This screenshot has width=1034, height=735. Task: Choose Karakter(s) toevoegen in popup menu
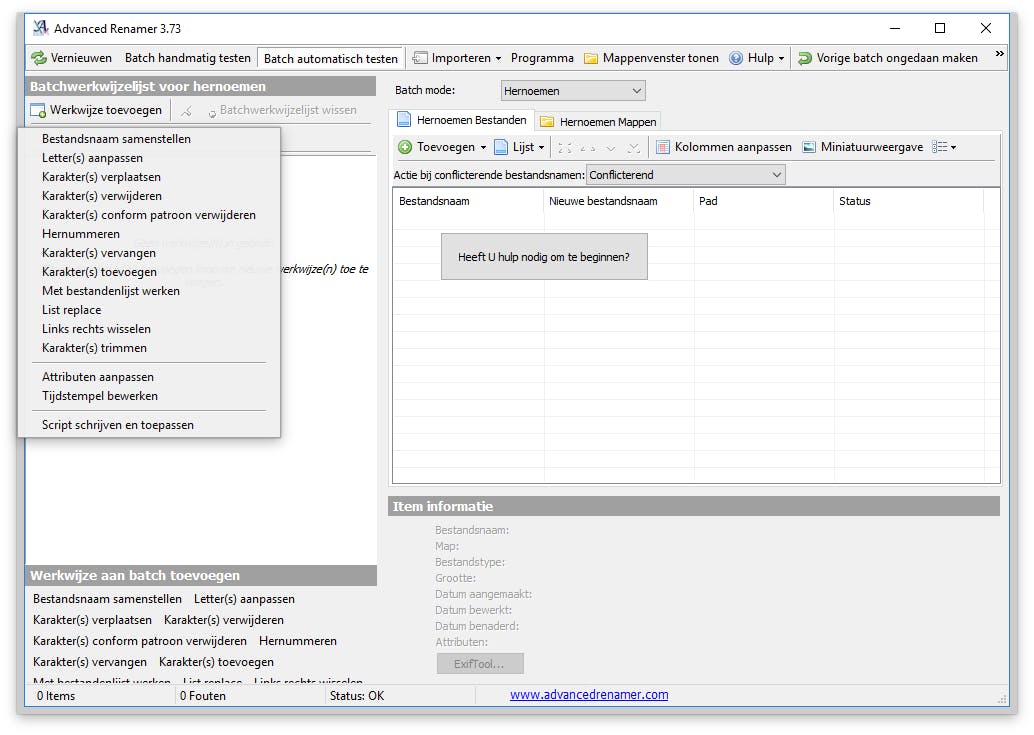[x=149, y=273]
